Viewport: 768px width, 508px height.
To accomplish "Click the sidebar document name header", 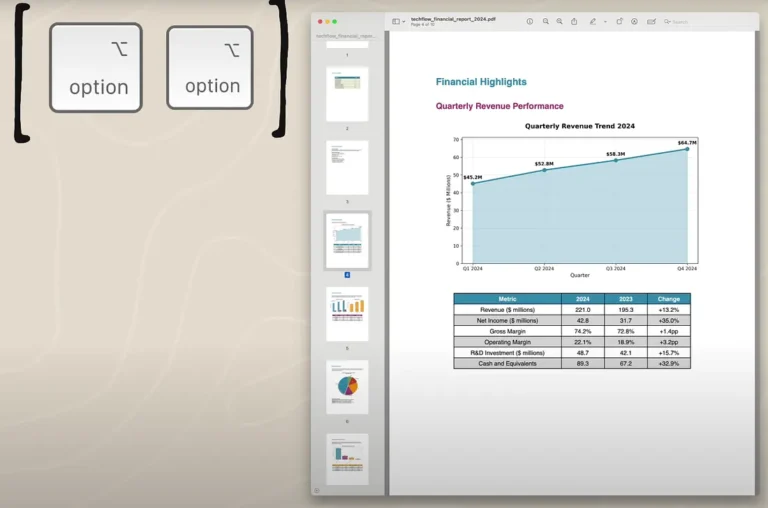I will (x=346, y=36).
